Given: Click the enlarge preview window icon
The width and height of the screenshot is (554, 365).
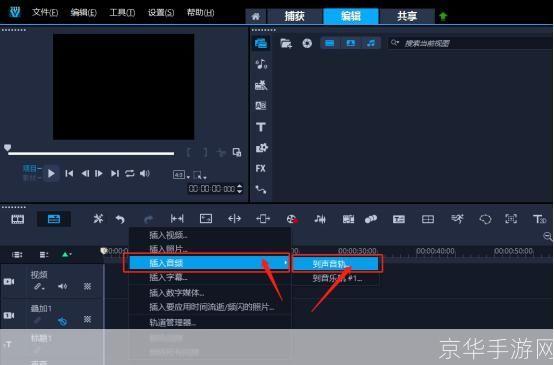Looking at the screenshot, I should [x=237, y=152].
